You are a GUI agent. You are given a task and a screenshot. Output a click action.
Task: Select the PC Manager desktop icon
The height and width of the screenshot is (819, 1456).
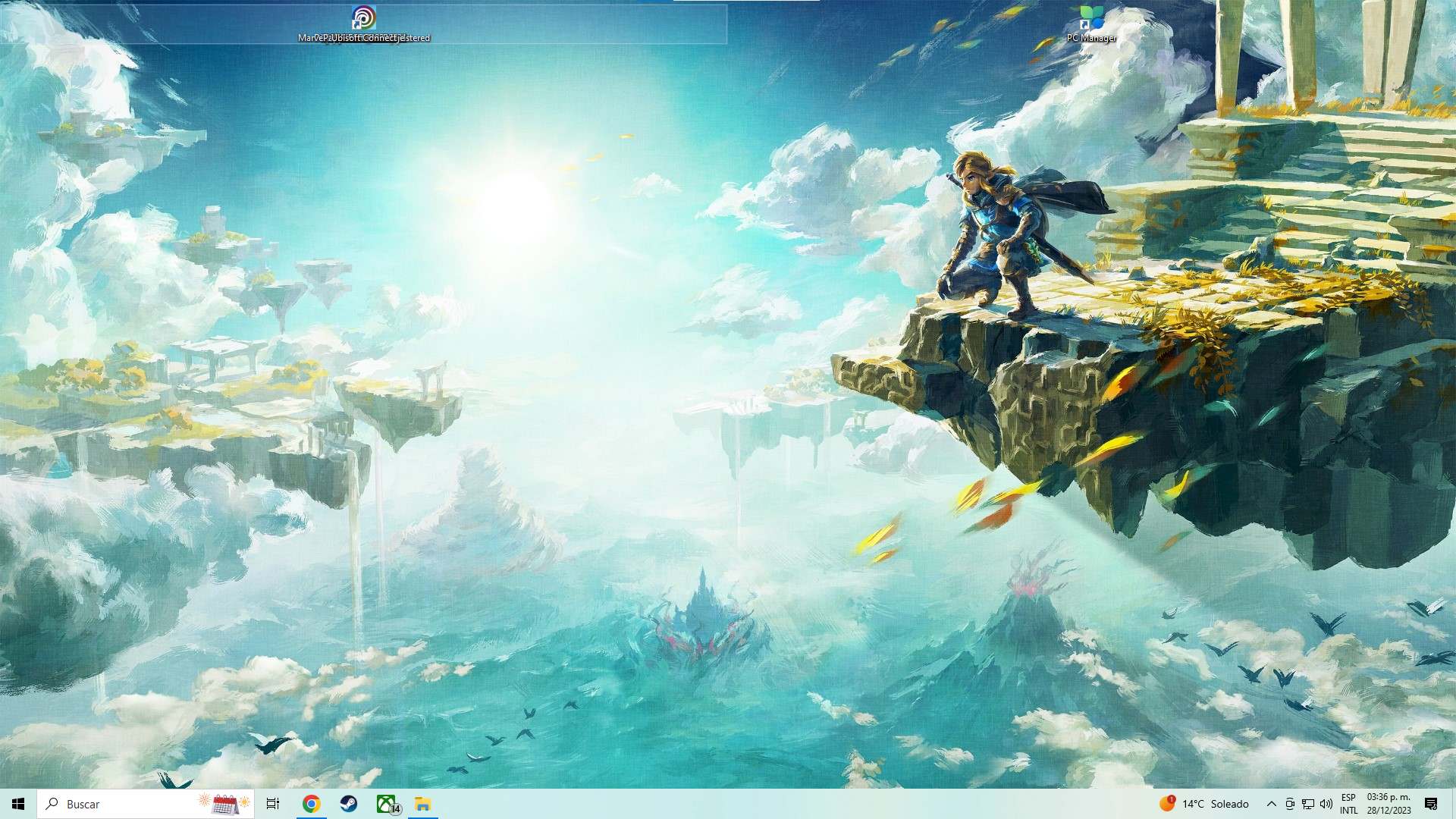[1091, 24]
